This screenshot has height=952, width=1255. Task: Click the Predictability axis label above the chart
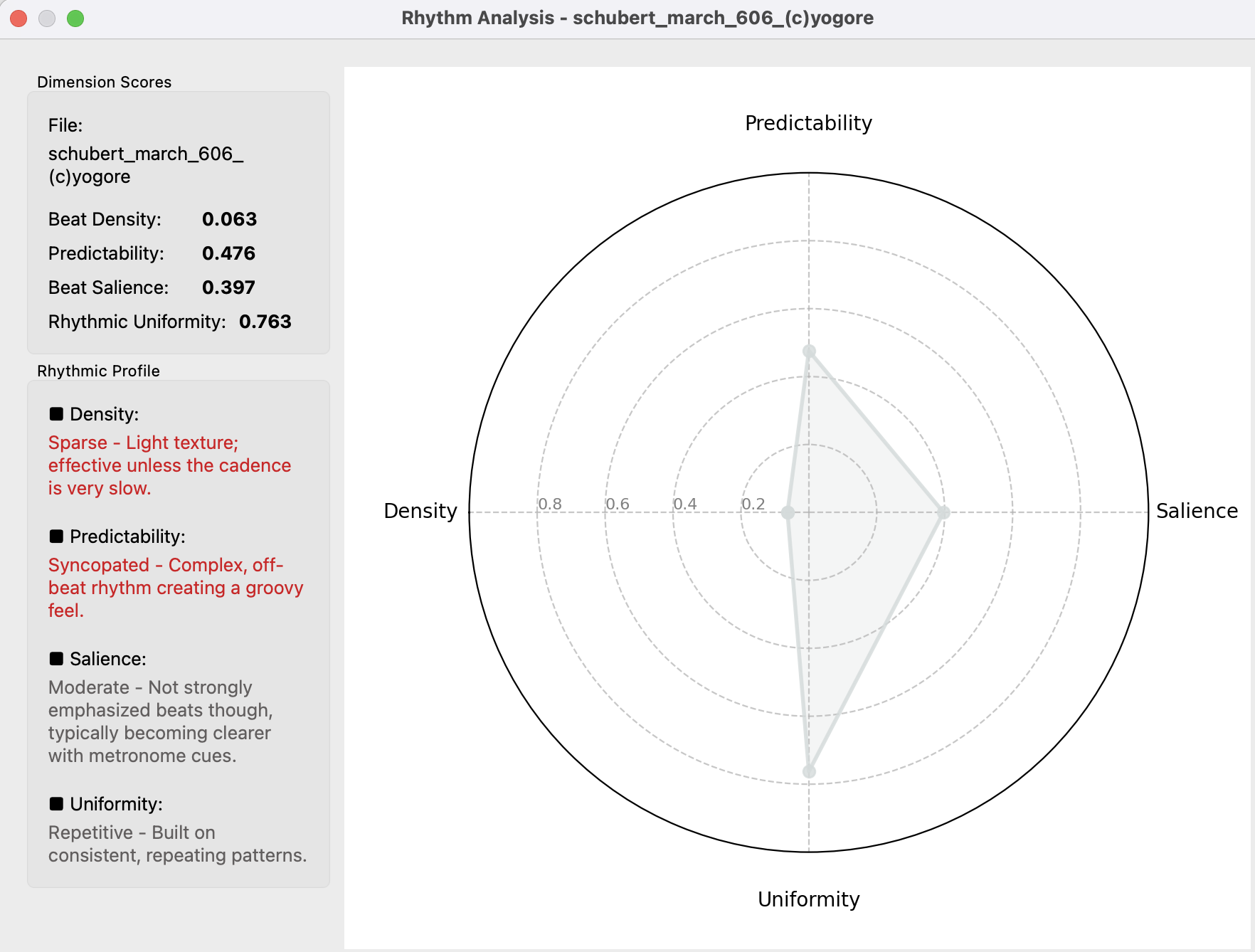(808, 123)
